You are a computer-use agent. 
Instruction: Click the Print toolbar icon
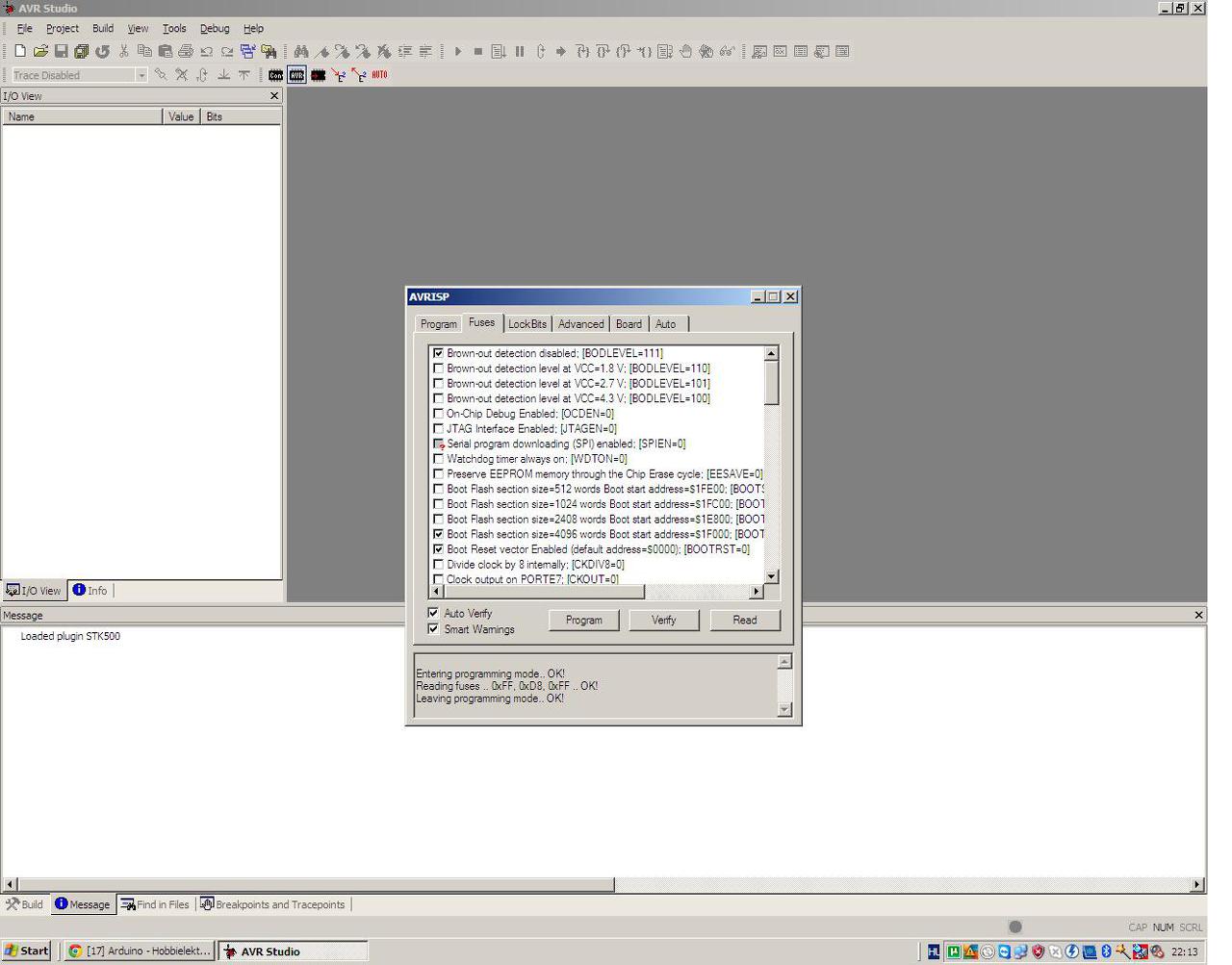186,52
